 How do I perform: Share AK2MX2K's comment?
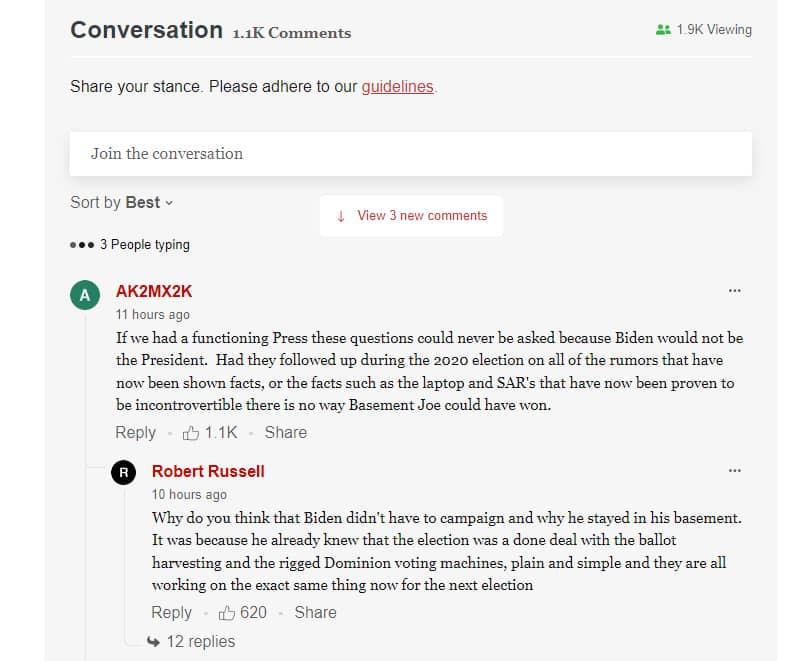click(286, 433)
